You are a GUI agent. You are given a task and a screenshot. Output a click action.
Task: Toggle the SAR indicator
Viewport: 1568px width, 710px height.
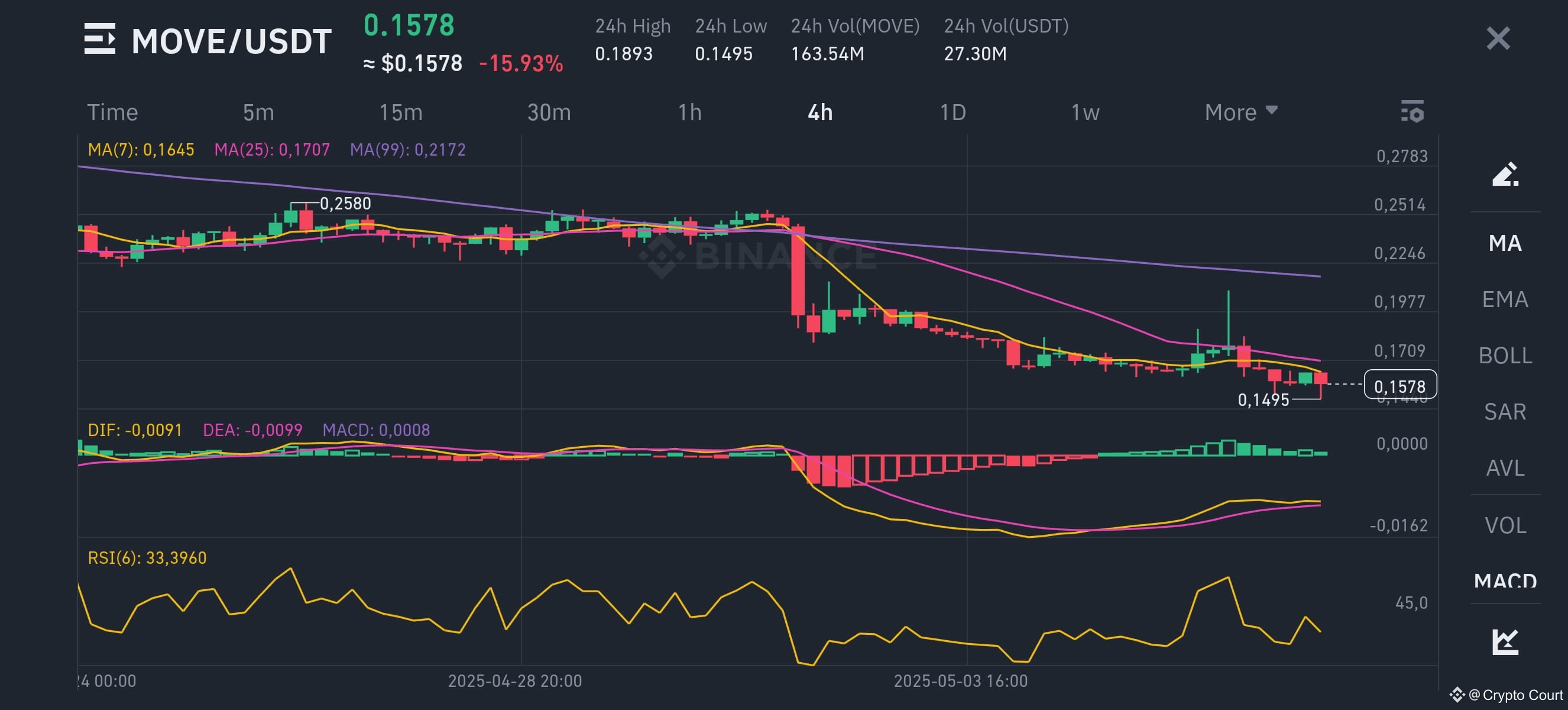pos(1505,412)
